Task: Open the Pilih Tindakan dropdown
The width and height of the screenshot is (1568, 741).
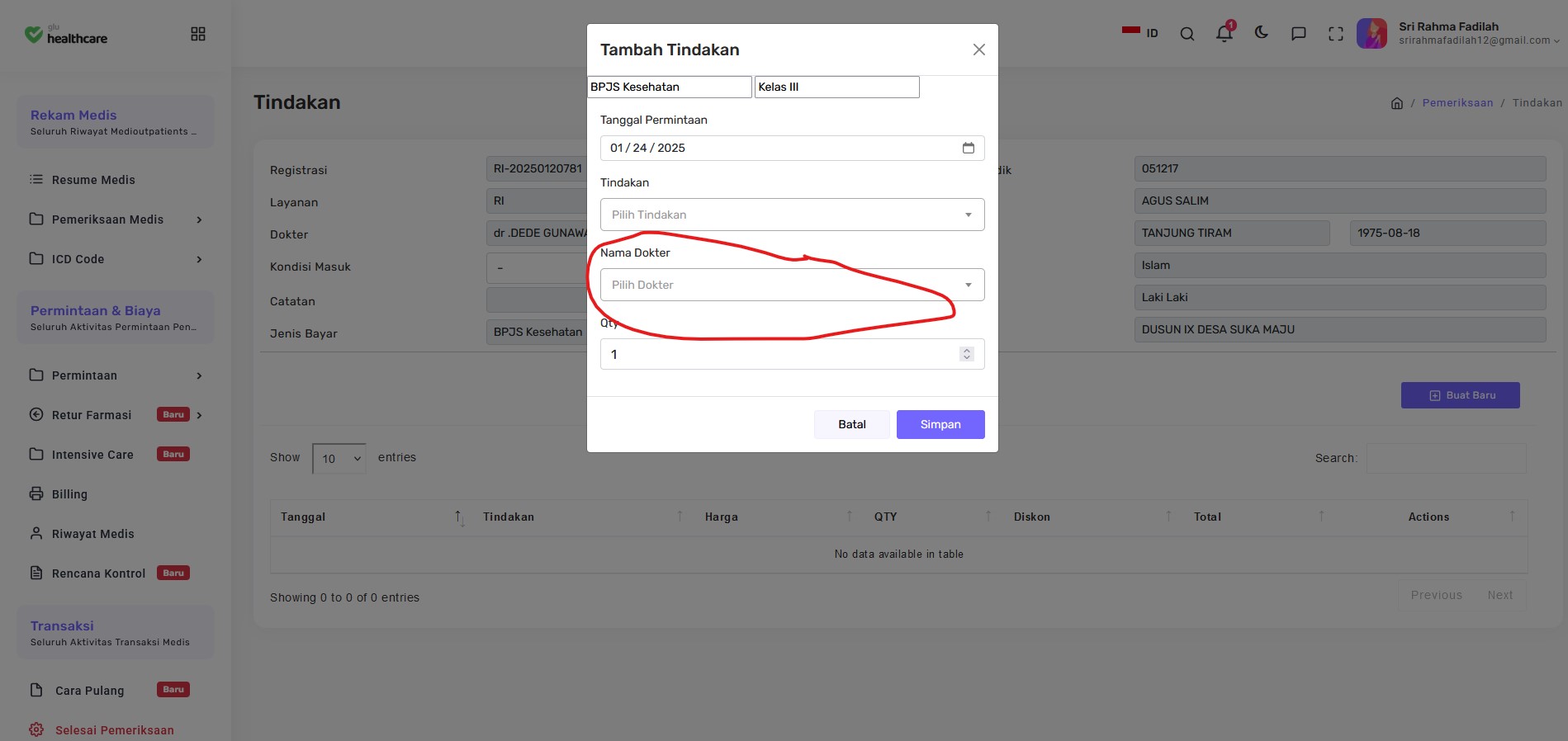Action: [x=792, y=215]
